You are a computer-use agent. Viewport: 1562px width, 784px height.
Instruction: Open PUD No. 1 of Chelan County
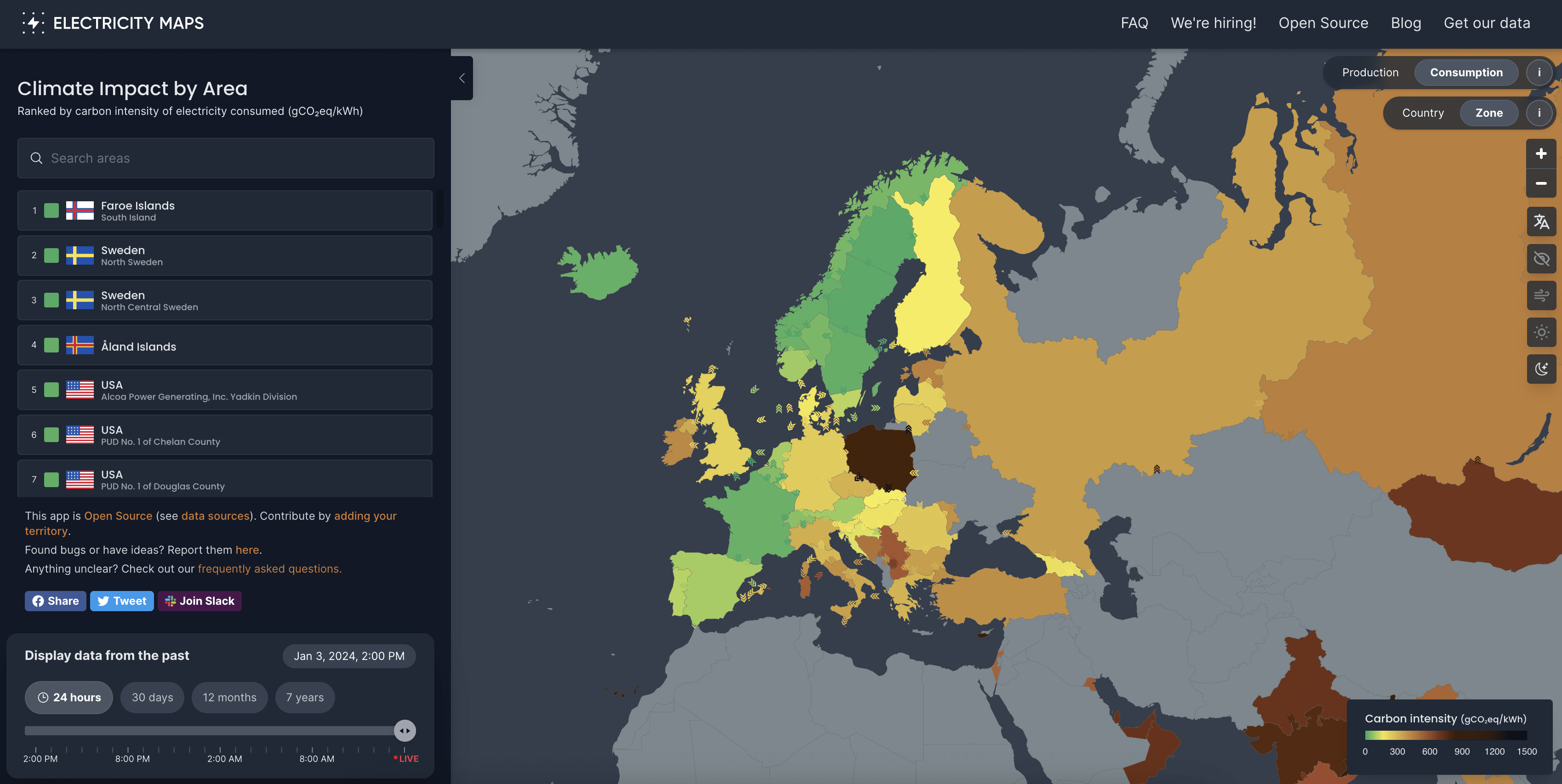pyautogui.click(x=225, y=435)
